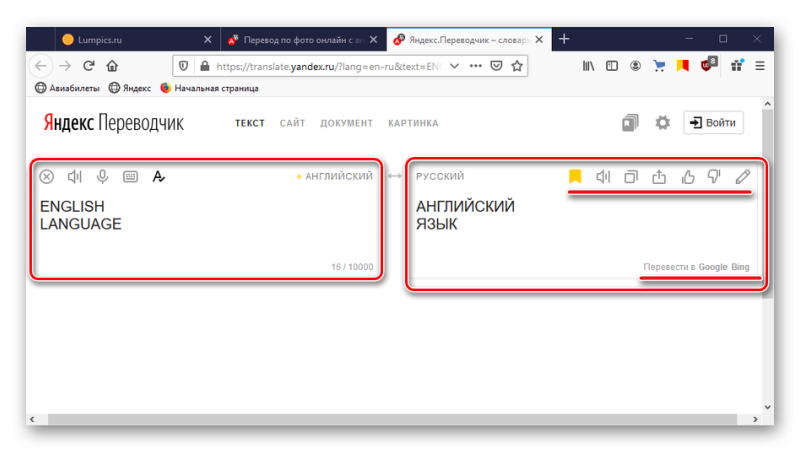Viewport: 800px width, 465px height.
Task: Show site security padlock info
Action: pyautogui.click(x=205, y=66)
